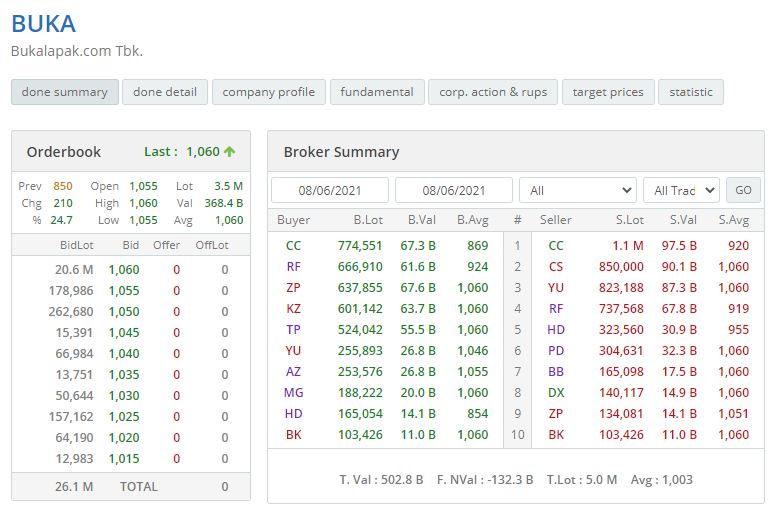
Task: Click buyer broker KZ code
Action: pos(293,308)
